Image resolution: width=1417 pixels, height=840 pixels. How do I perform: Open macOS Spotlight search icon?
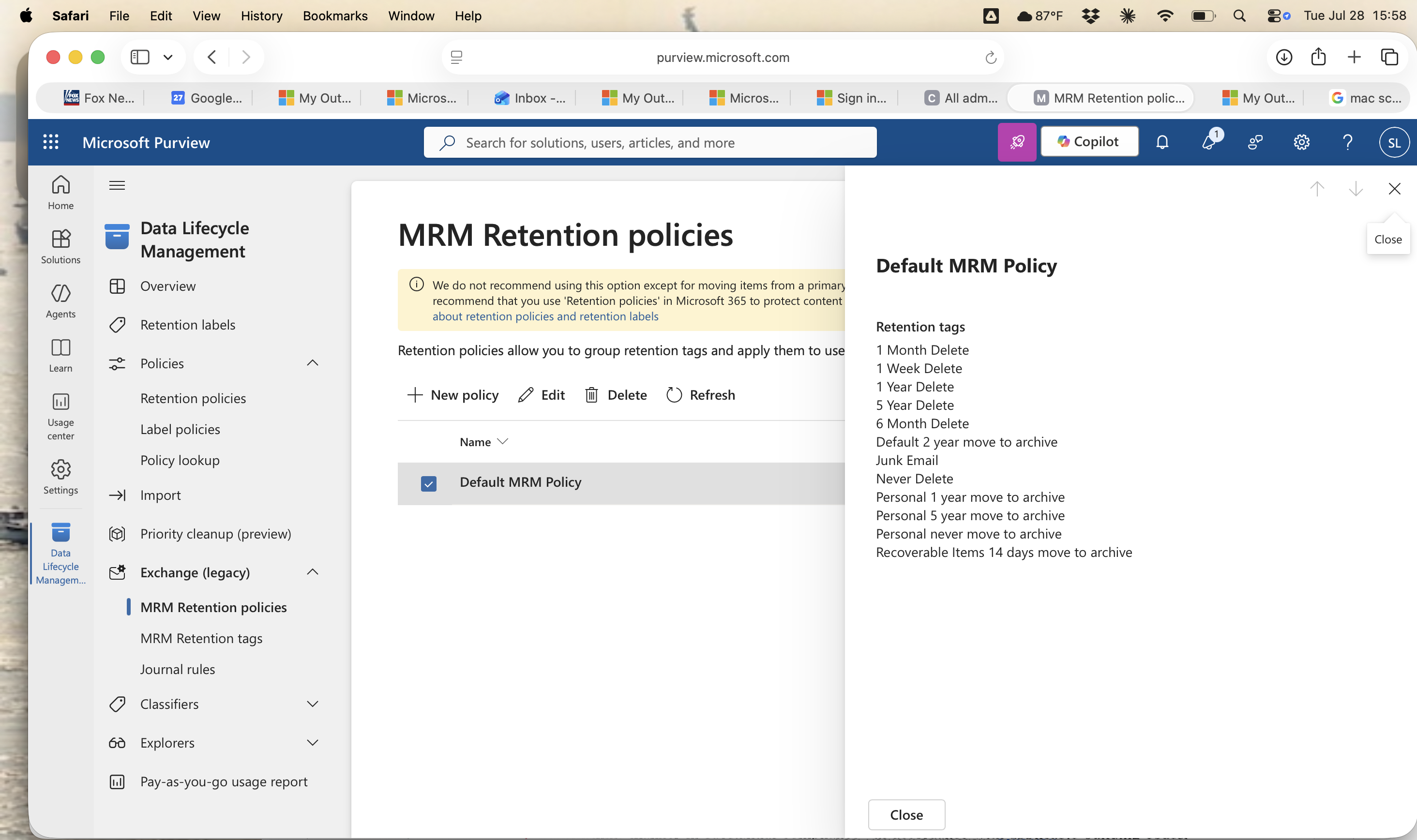click(1239, 16)
